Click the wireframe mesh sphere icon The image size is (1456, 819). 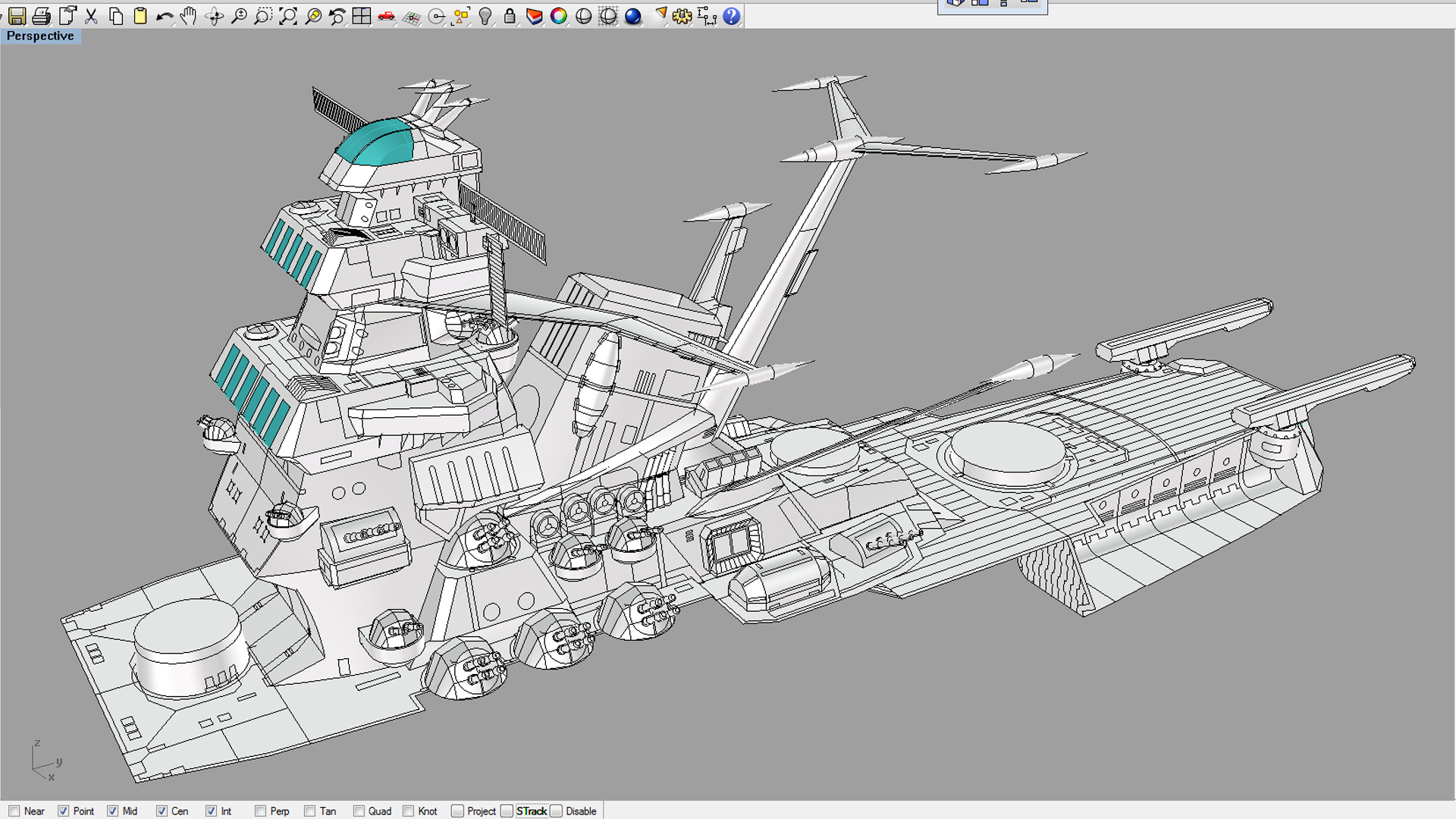click(608, 16)
